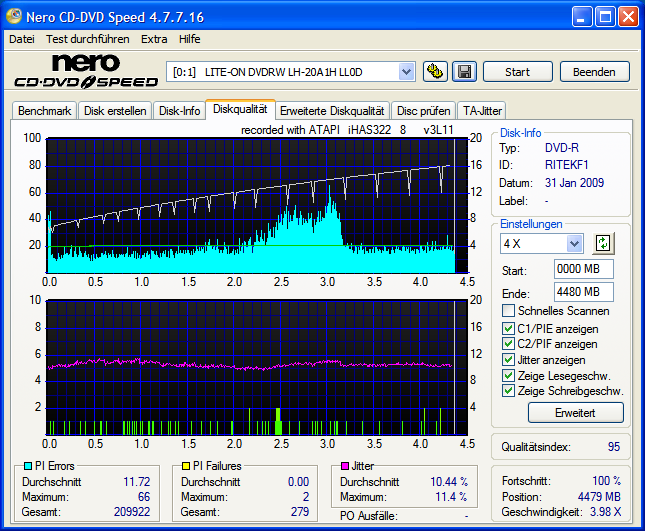645x531 pixels.
Task: Click Jitter Durchschnitt value 10.44 %
Action: (x=449, y=482)
